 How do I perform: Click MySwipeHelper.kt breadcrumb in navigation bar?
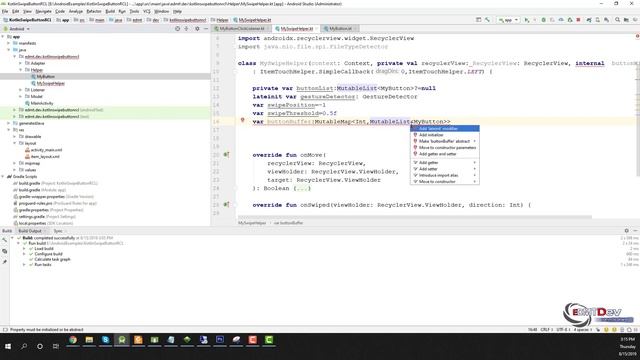coord(252,20)
